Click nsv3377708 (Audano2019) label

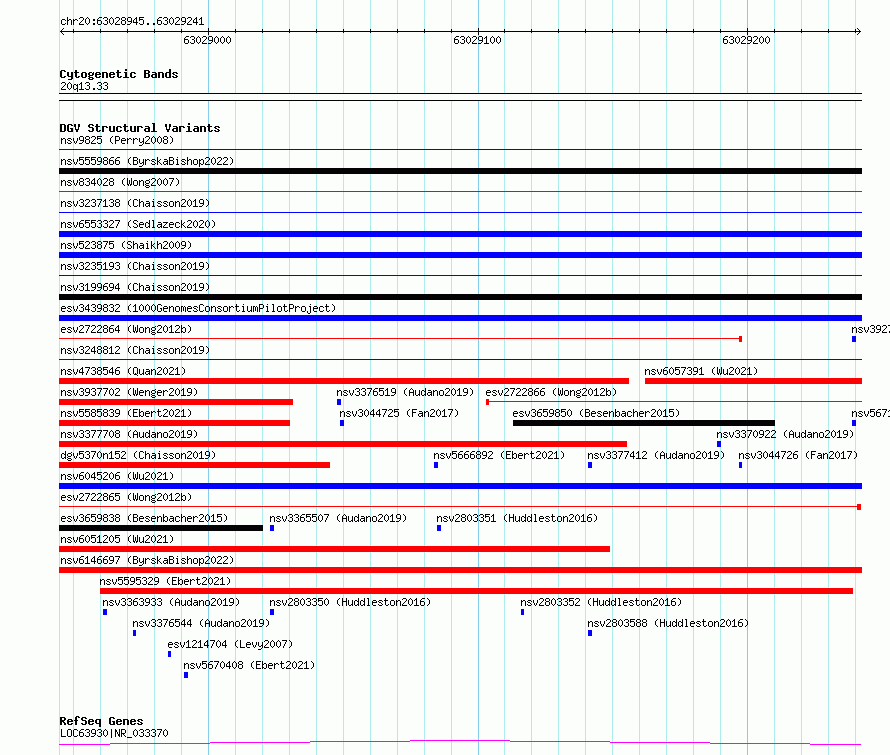[x=129, y=434]
